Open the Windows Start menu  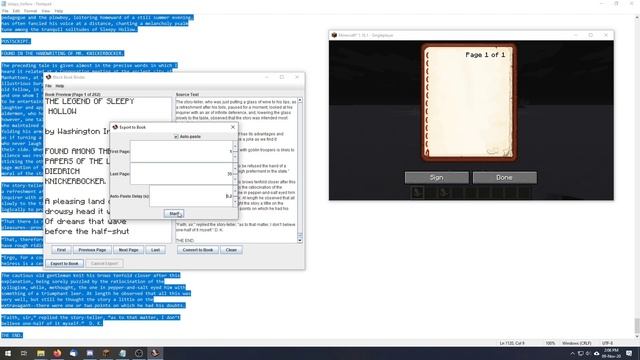click(x=8, y=353)
